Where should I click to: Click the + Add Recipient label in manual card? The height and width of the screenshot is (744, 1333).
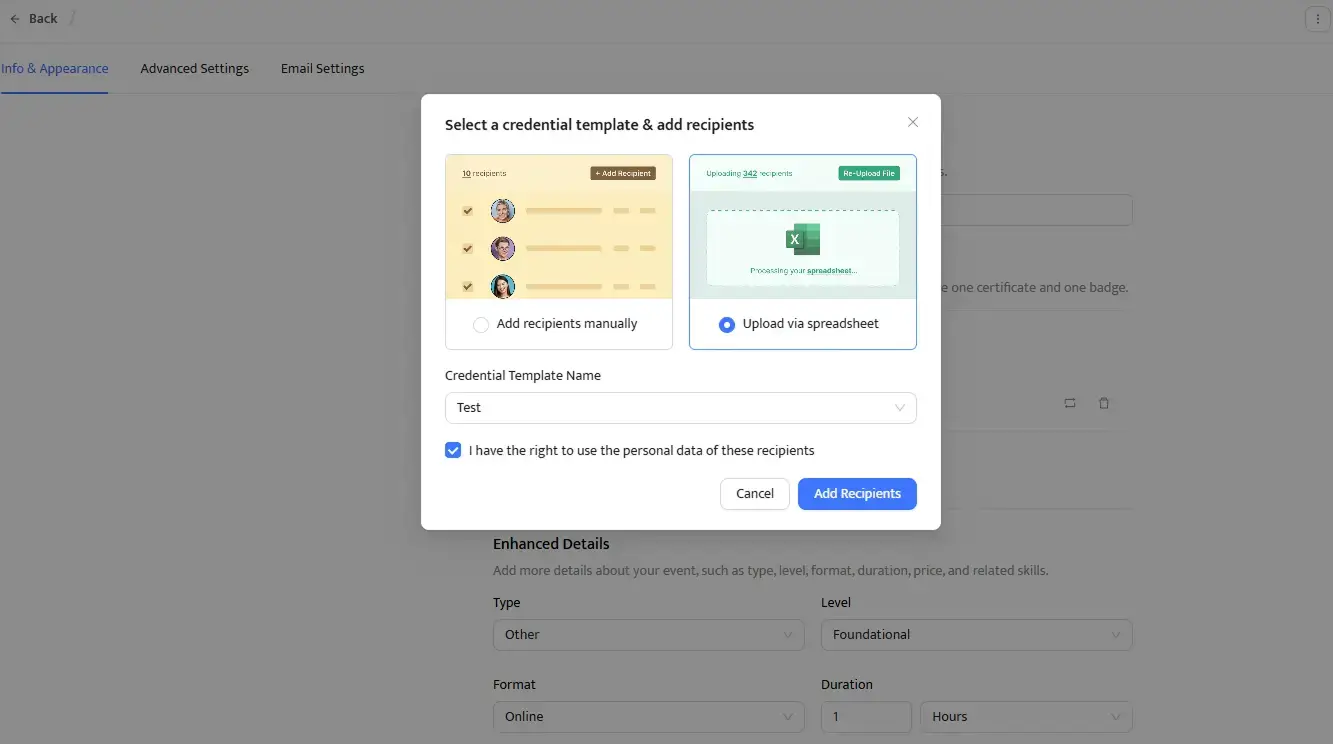[623, 172]
